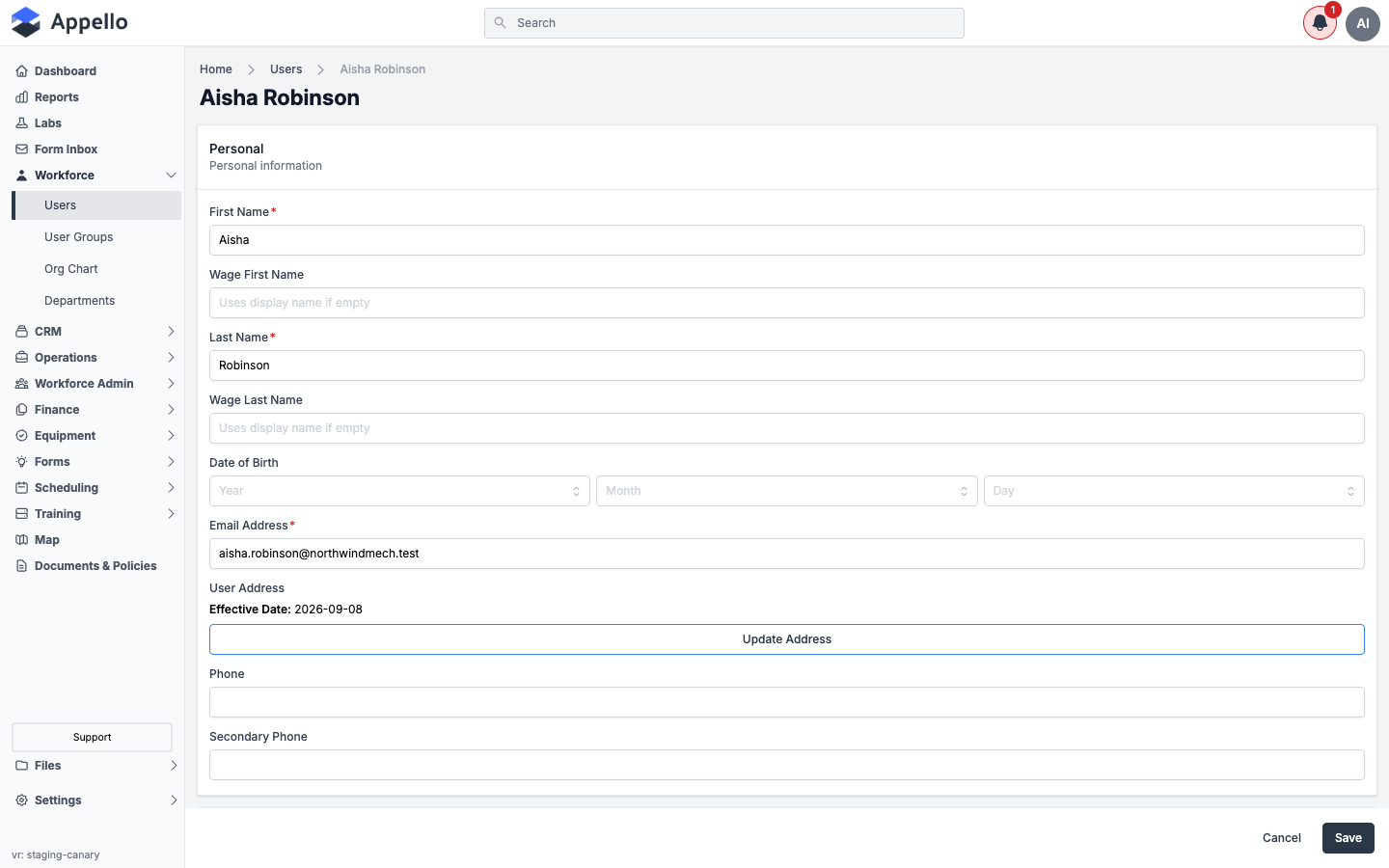Click the First Name input field
The height and width of the screenshot is (868, 1389).
[787, 240]
